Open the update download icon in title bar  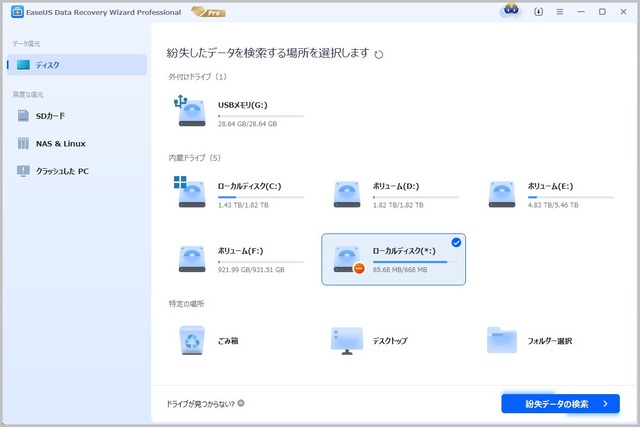pyautogui.click(x=538, y=12)
